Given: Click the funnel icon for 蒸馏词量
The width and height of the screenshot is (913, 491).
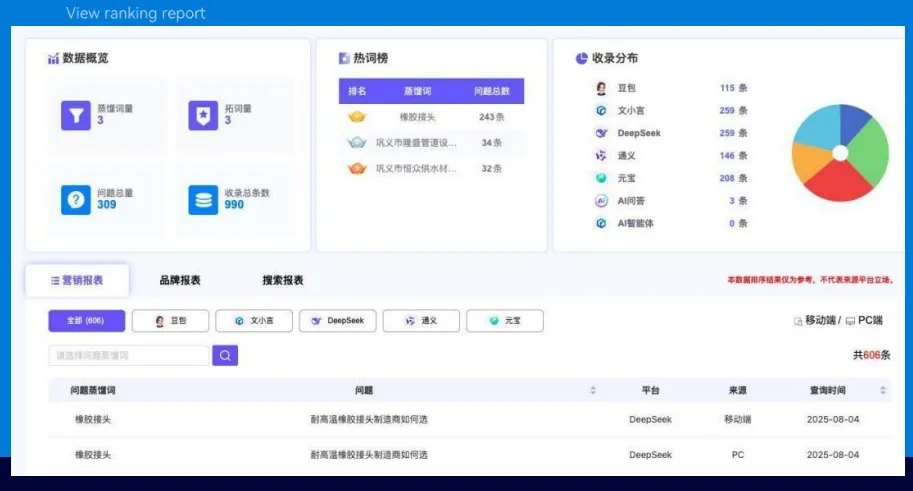Looking at the screenshot, I should click(76, 115).
